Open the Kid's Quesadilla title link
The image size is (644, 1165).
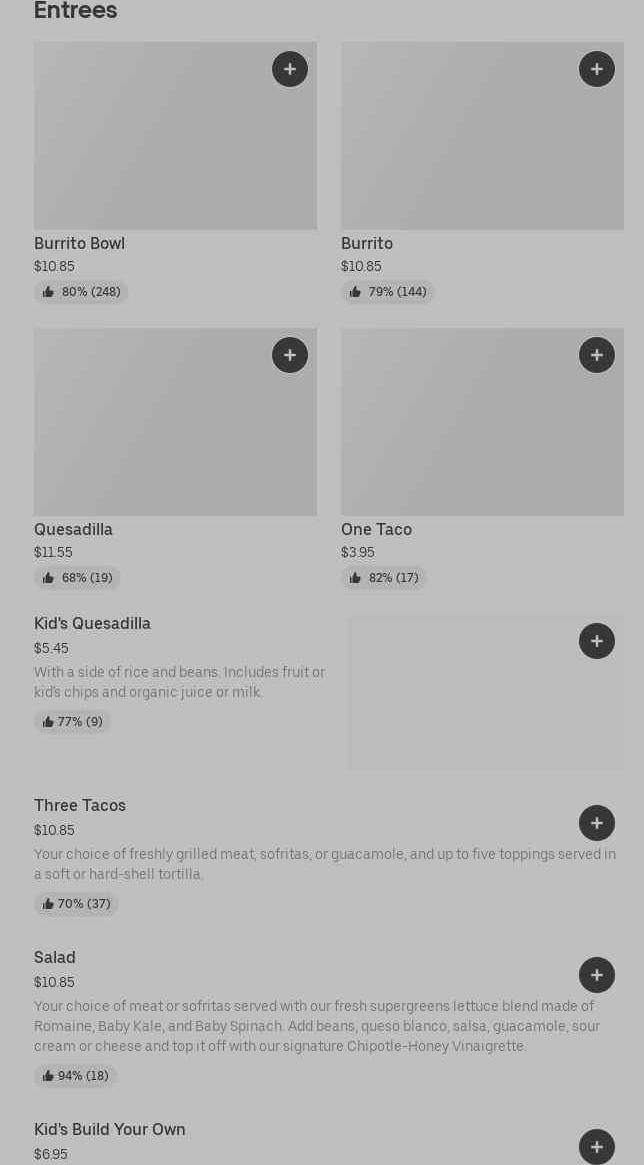[x=92, y=624]
